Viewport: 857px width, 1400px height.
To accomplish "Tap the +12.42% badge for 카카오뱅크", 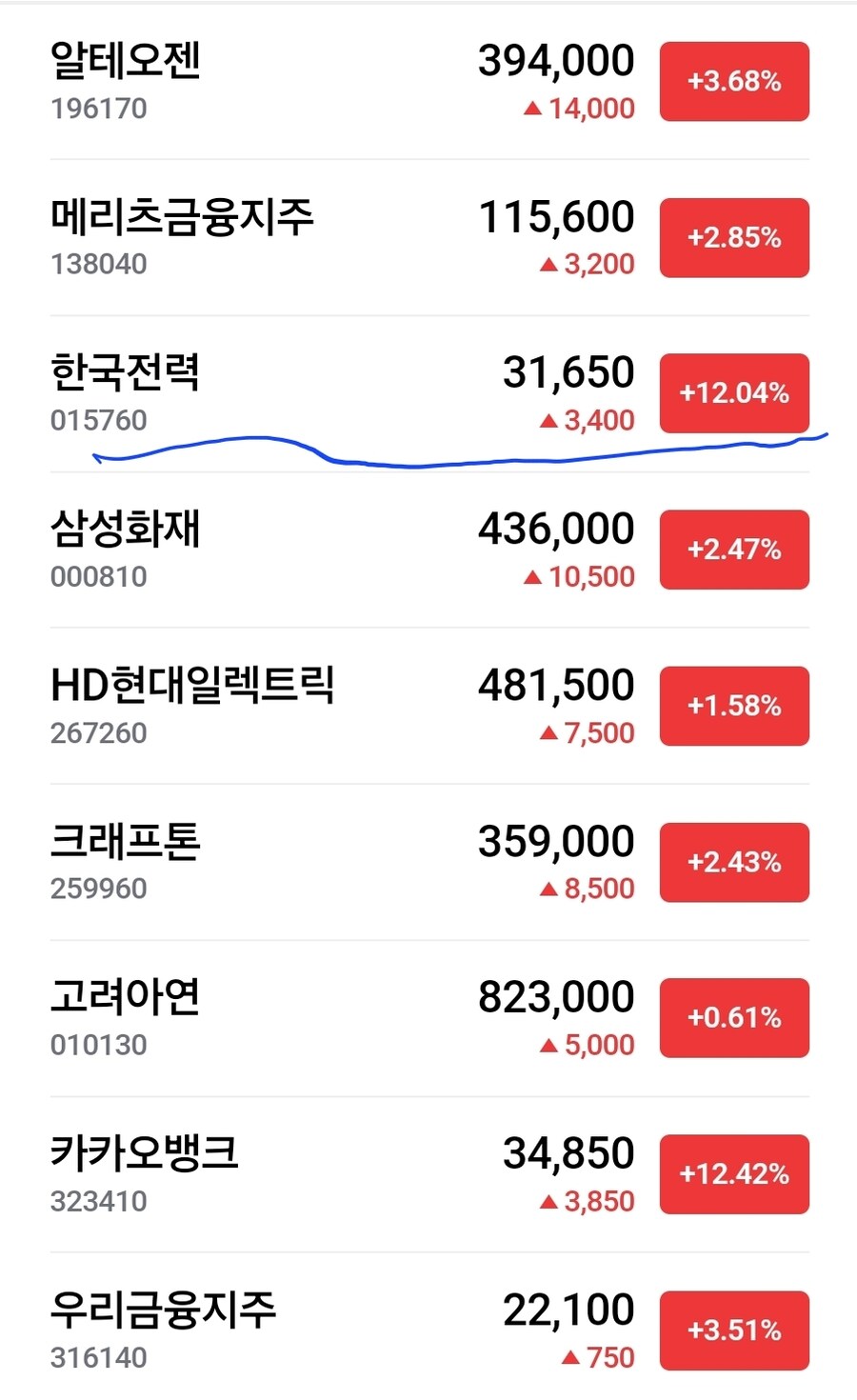I will 734,1174.
